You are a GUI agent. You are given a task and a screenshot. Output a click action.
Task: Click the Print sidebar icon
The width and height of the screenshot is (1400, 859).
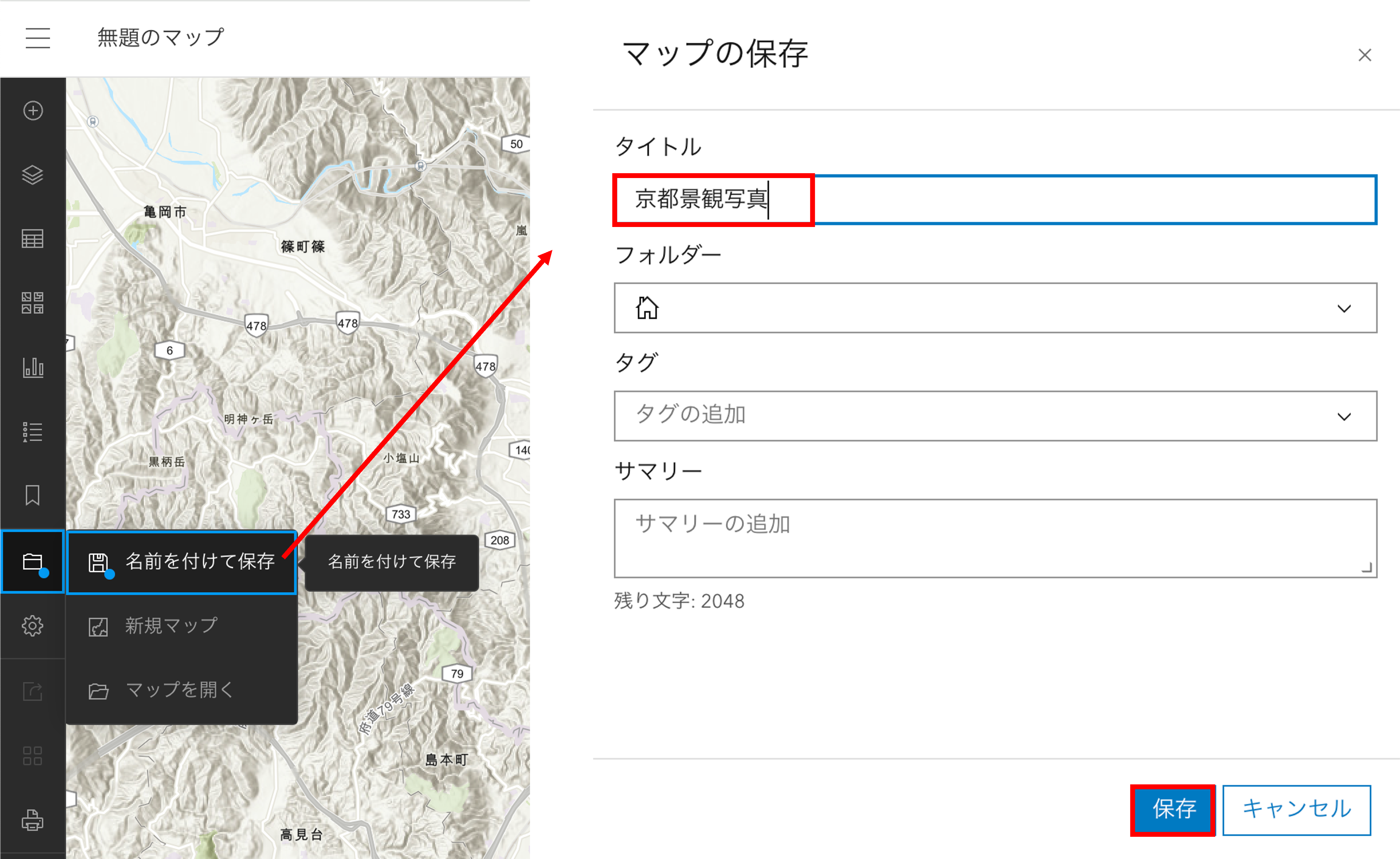(32, 820)
